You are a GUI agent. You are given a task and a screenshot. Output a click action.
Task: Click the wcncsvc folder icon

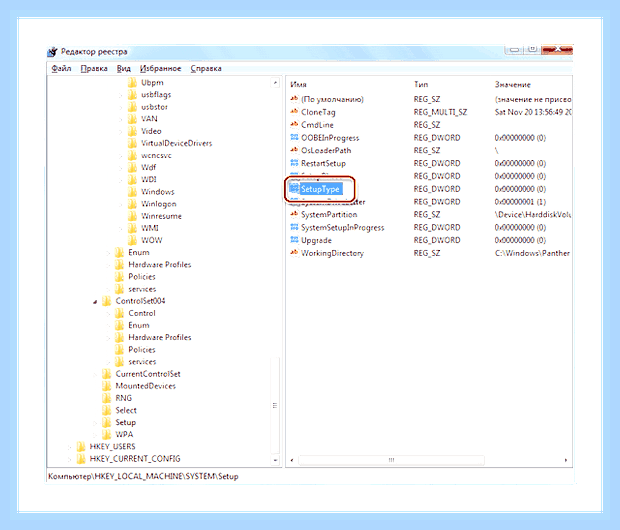click(132, 155)
